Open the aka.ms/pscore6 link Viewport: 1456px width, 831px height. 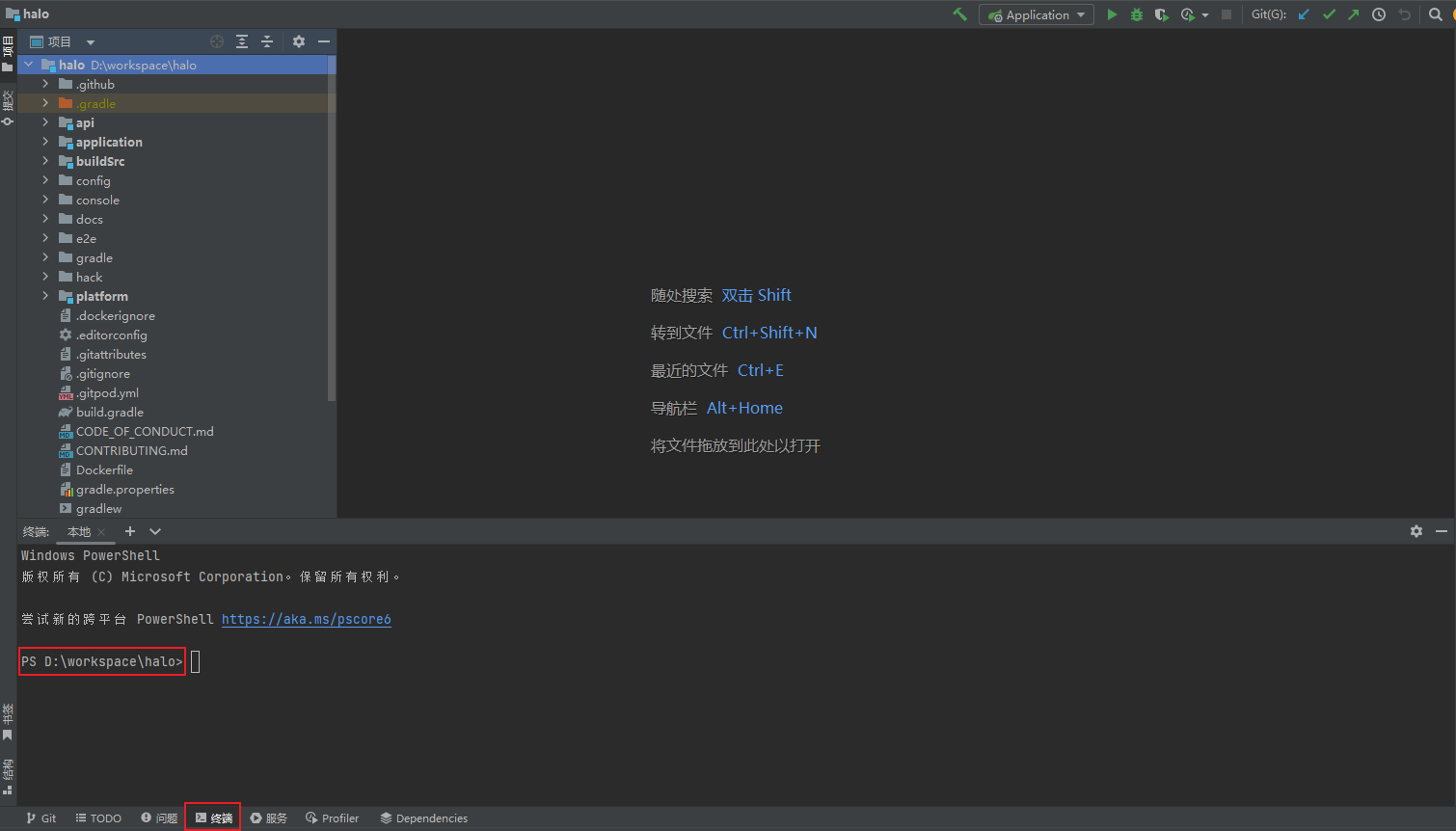pyautogui.click(x=307, y=619)
